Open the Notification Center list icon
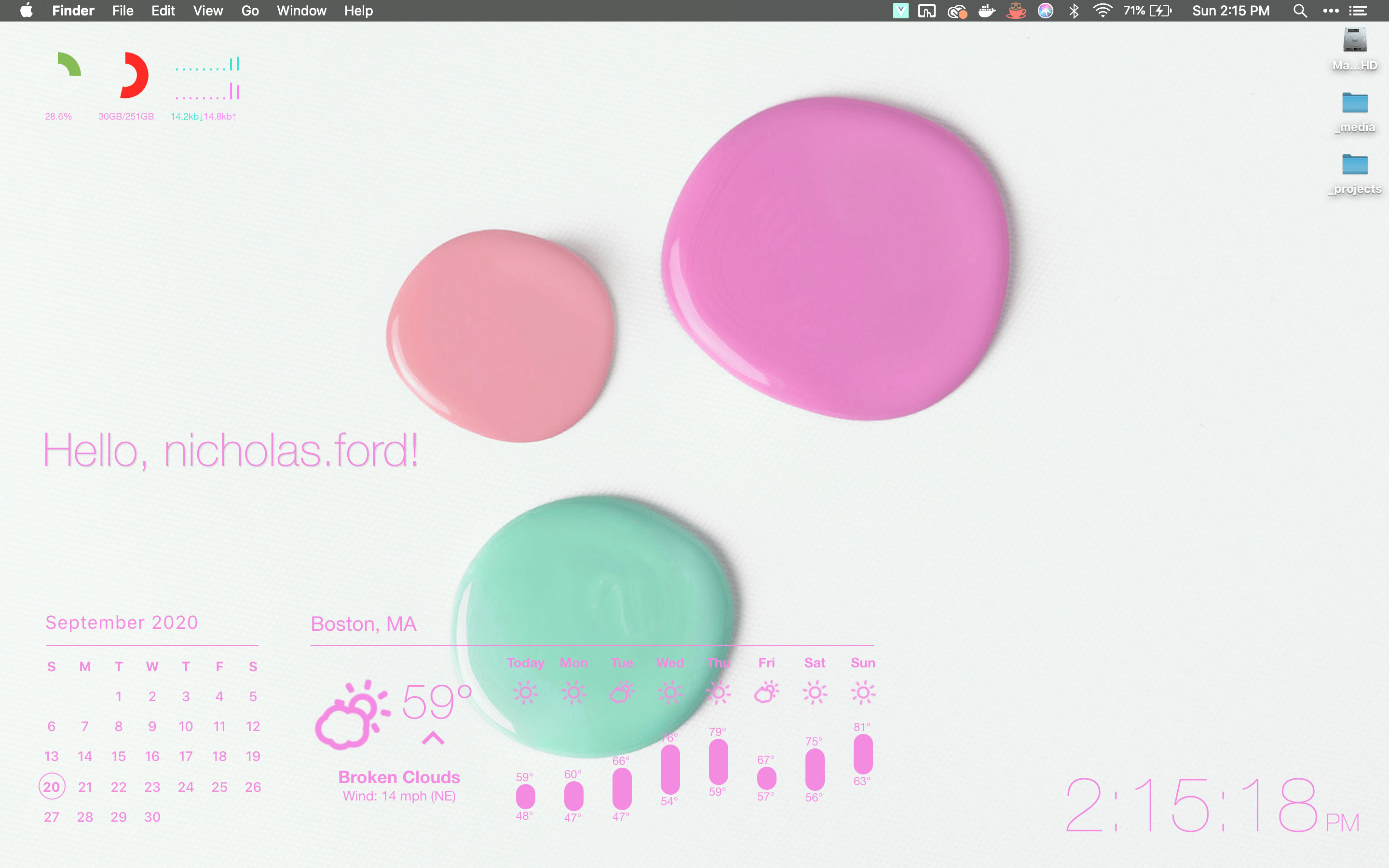 (x=1358, y=11)
